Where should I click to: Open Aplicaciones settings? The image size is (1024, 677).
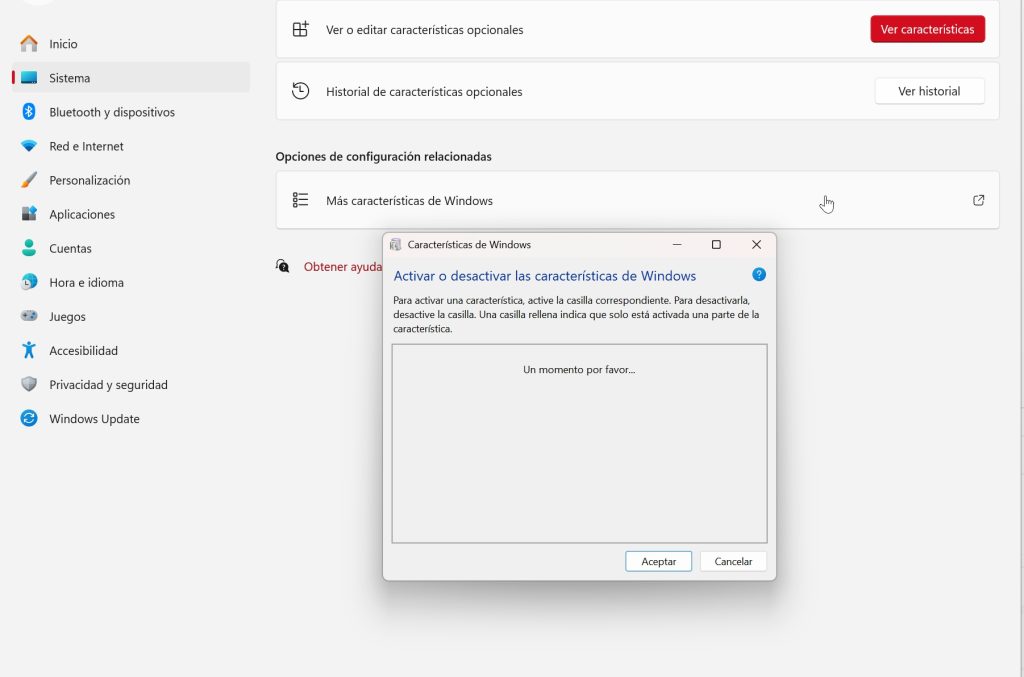(x=131, y=214)
